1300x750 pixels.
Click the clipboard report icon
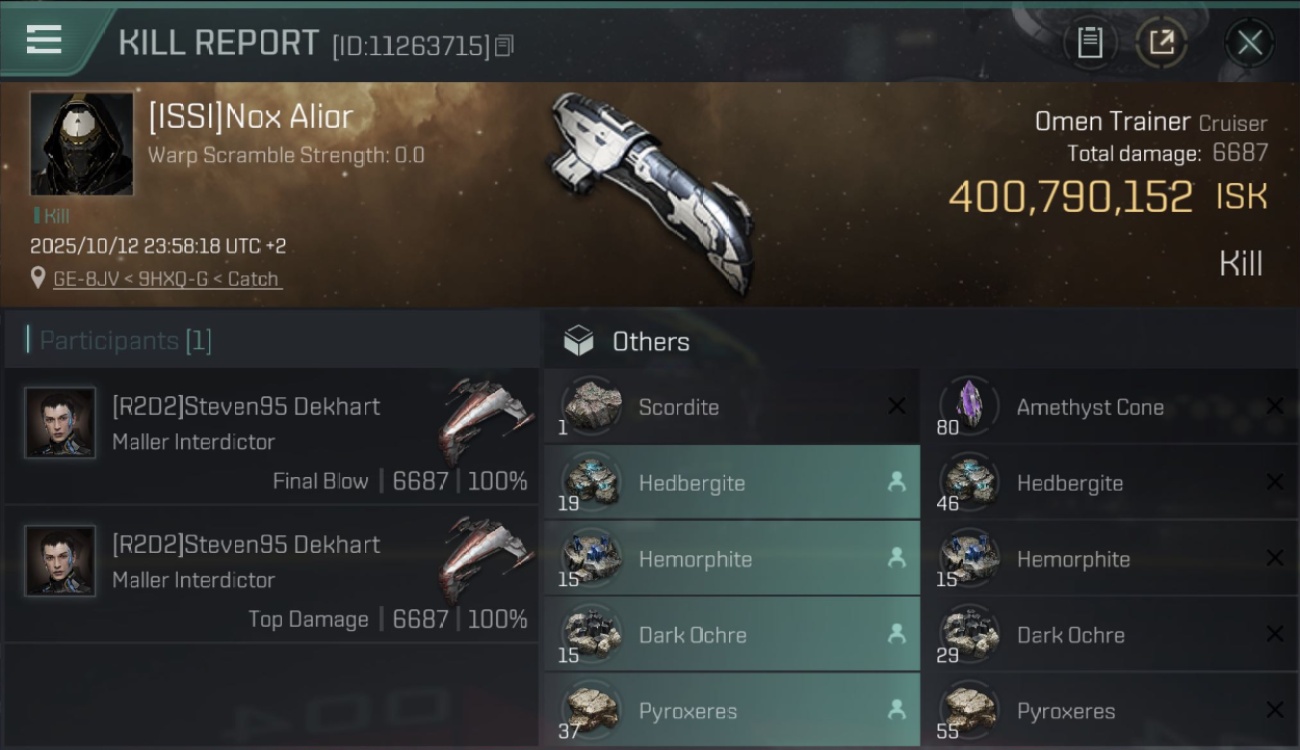(1090, 43)
